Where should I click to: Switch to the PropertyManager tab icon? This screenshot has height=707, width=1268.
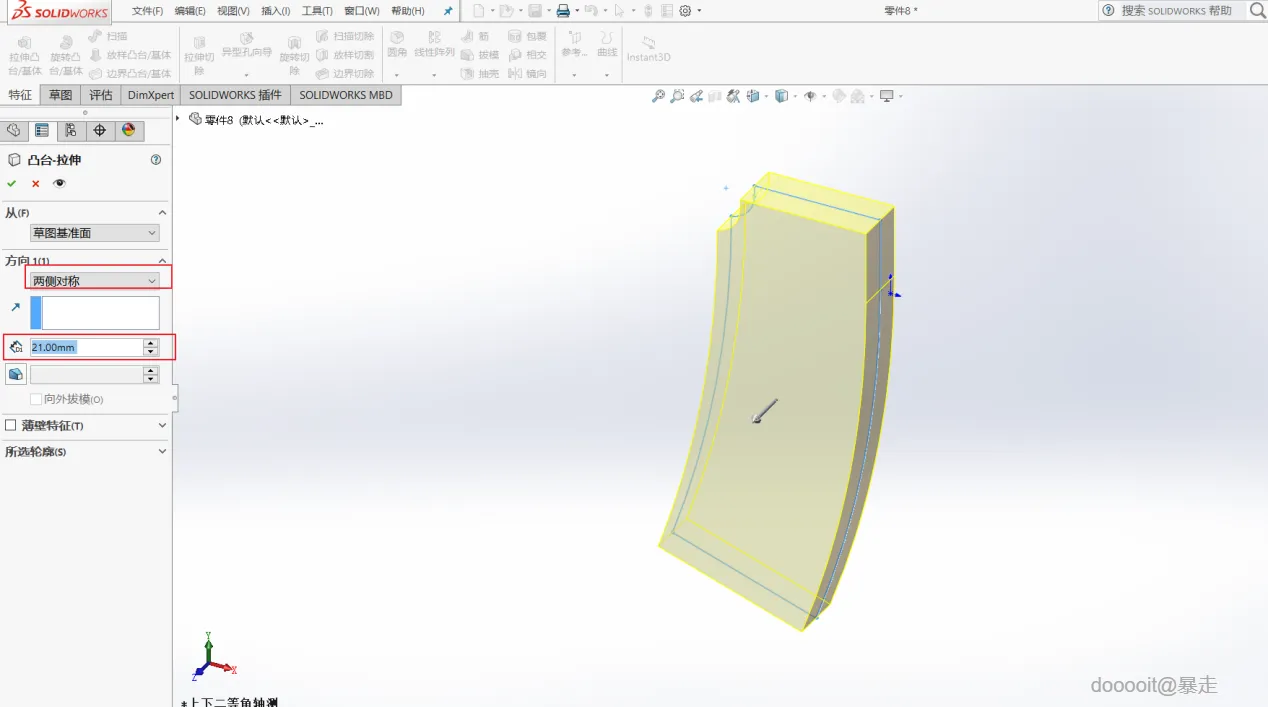coord(42,131)
